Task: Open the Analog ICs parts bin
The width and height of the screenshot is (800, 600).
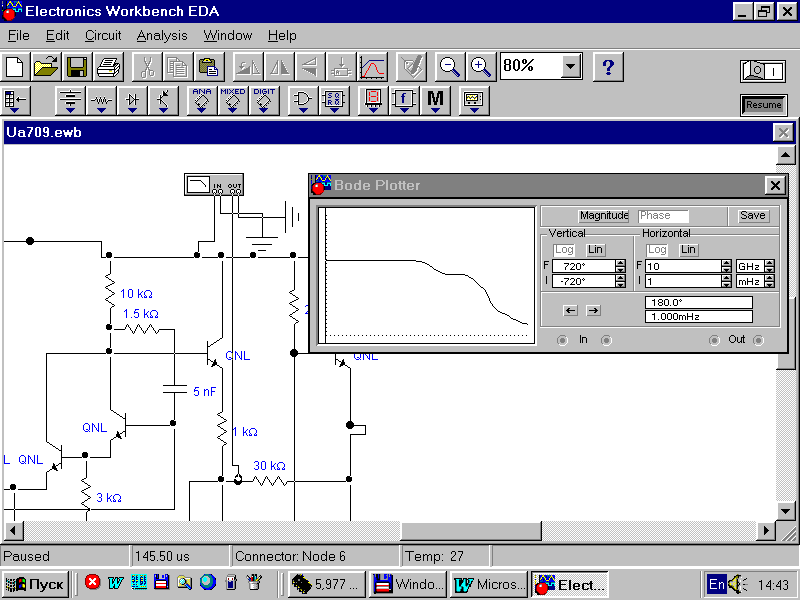Action: [202, 101]
